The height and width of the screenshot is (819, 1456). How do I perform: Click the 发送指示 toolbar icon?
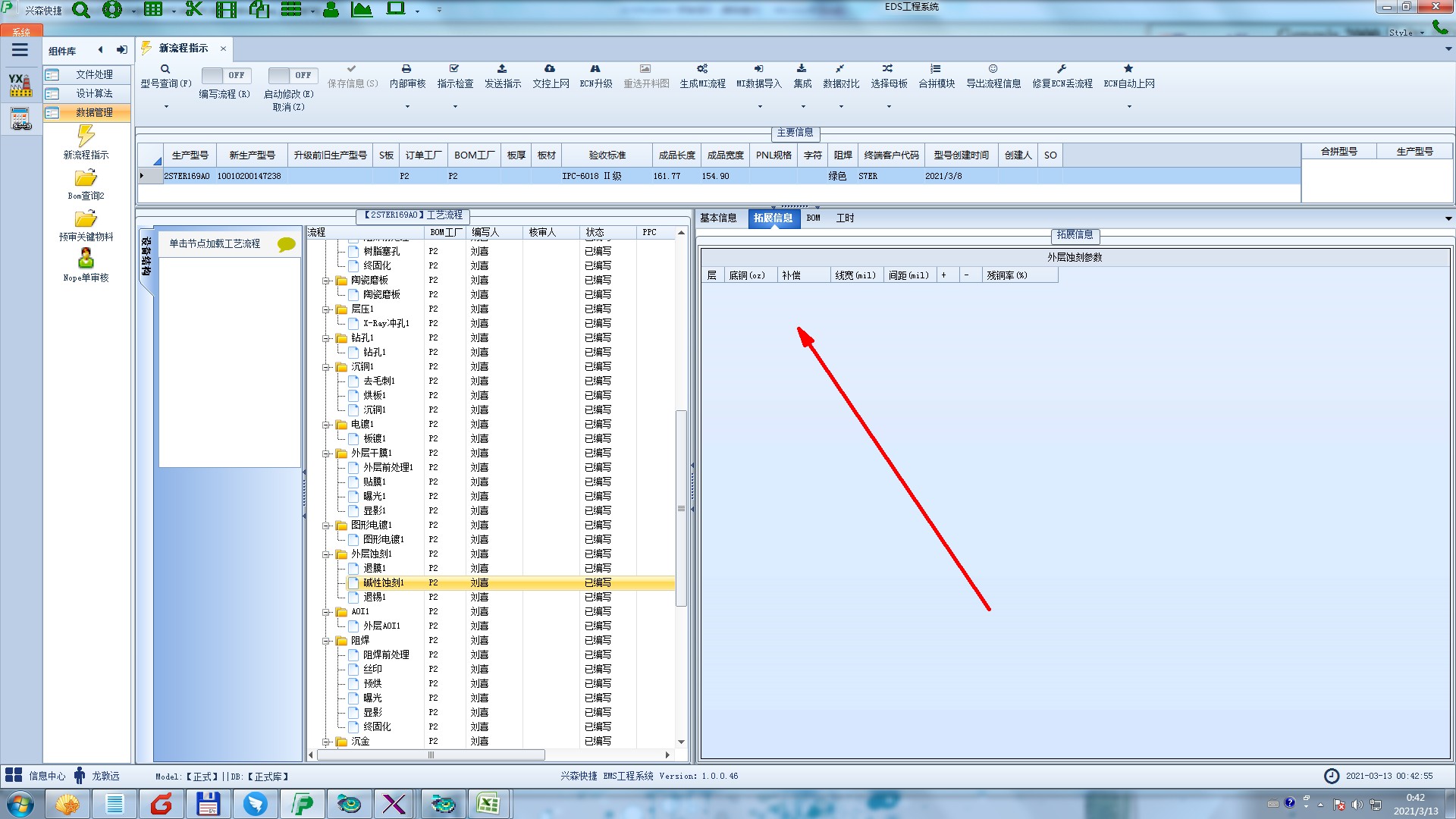(x=502, y=69)
